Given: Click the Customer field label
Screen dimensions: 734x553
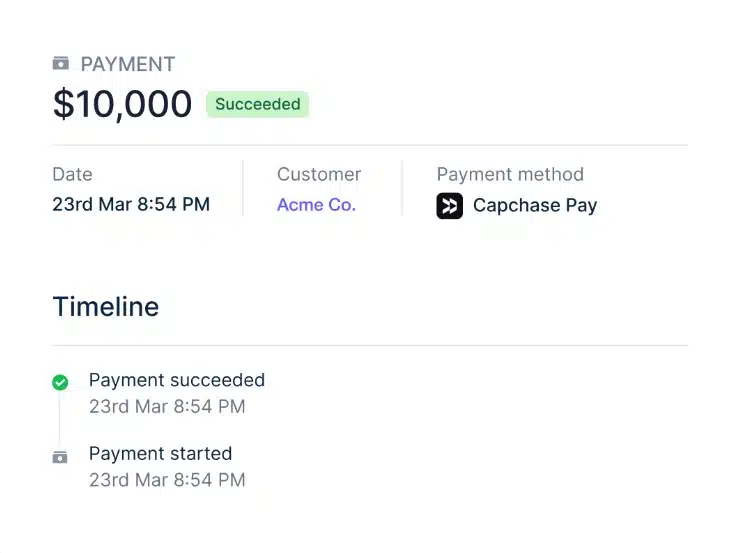Looking at the screenshot, I should tap(319, 174).
